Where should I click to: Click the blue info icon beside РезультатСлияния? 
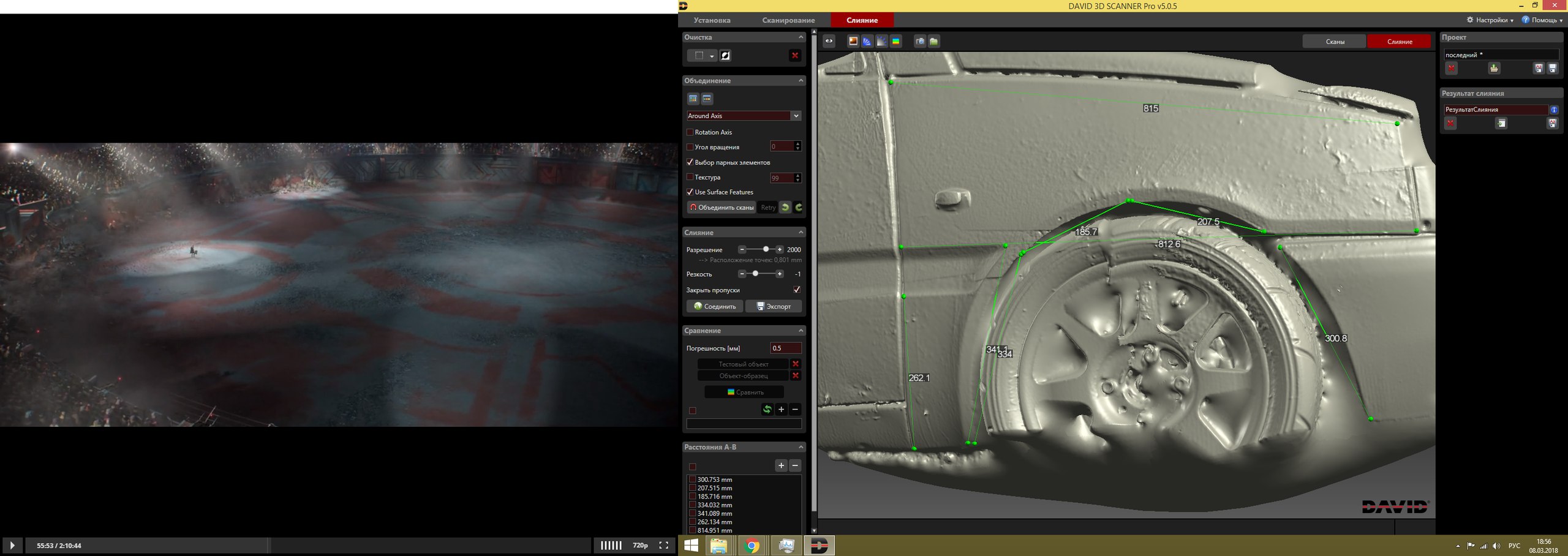point(1553,110)
